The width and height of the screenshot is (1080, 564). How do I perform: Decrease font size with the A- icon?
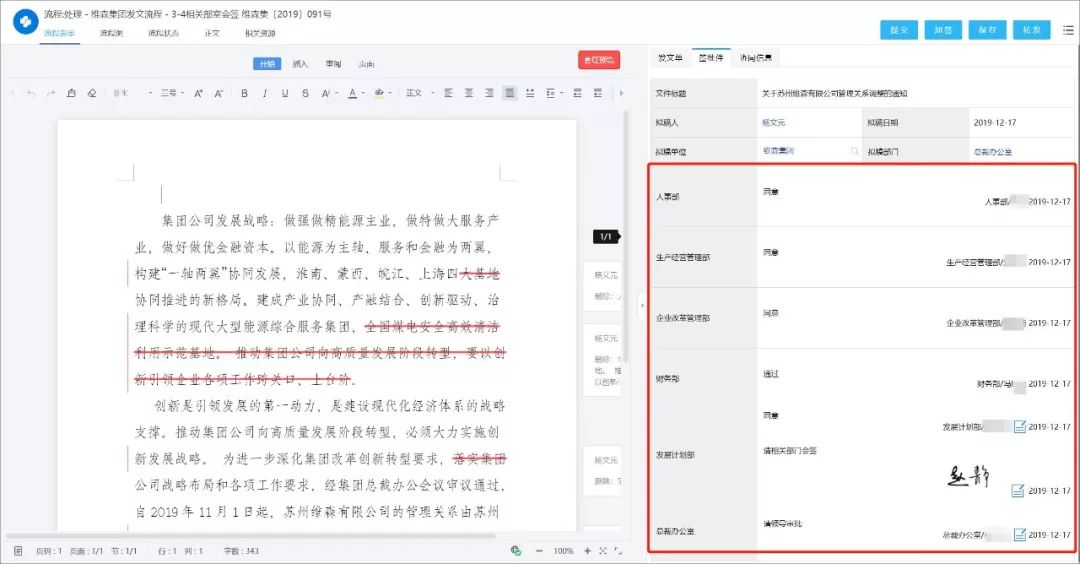pyautogui.click(x=218, y=93)
